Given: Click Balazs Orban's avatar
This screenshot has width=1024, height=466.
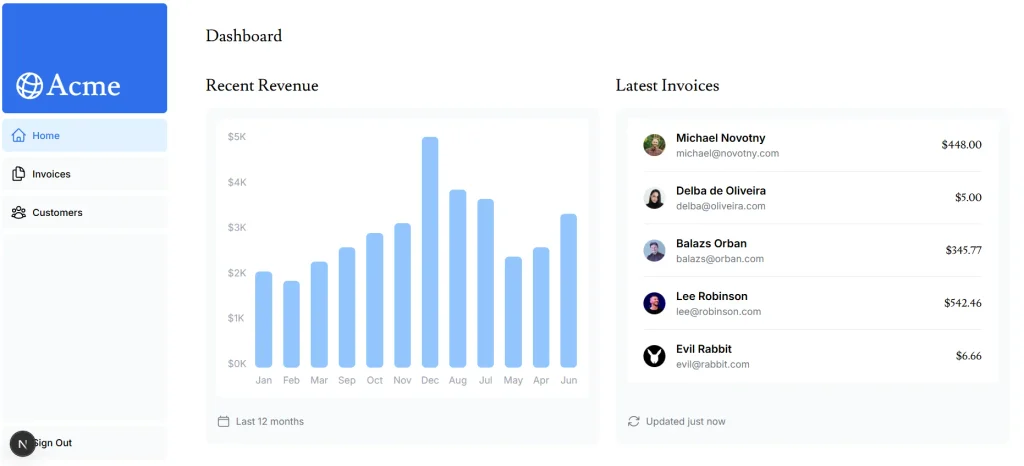Looking at the screenshot, I should pos(654,251).
